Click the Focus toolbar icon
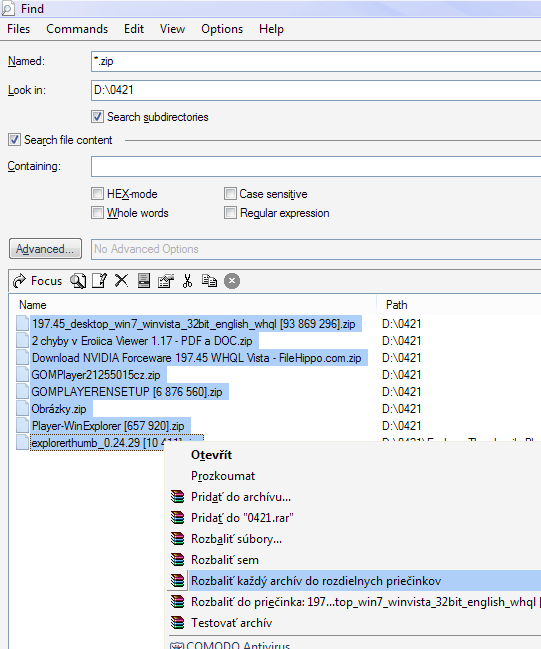 click(19, 281)
